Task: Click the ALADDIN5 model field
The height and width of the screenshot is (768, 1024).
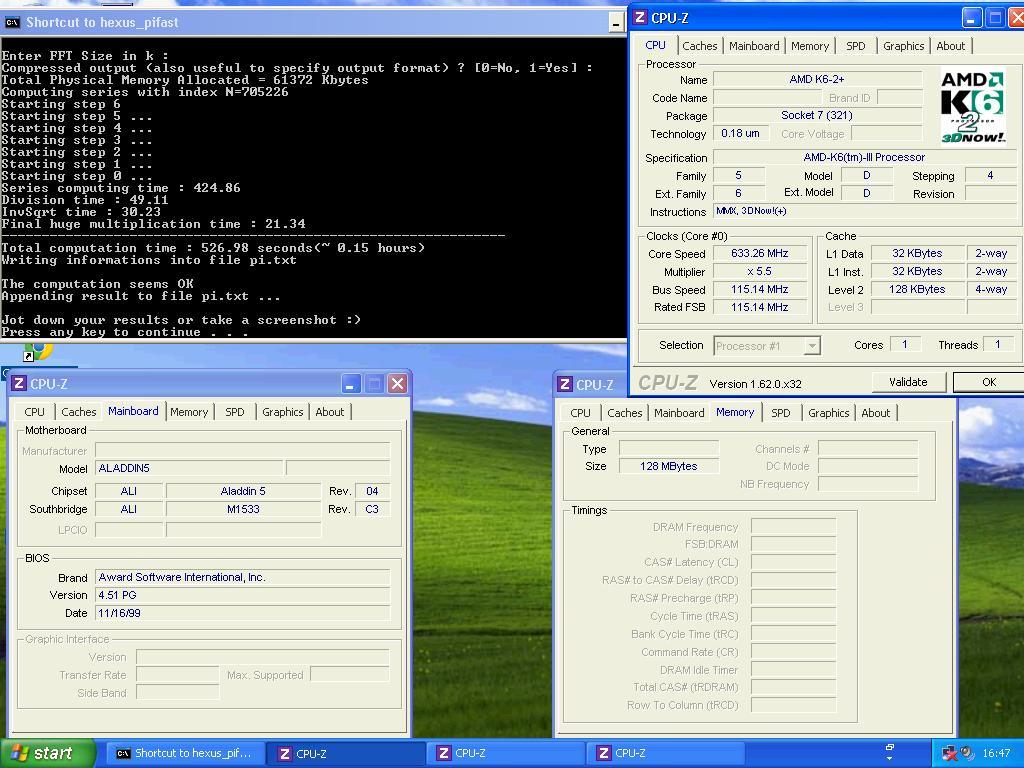Action: click(x=189, y=468)
